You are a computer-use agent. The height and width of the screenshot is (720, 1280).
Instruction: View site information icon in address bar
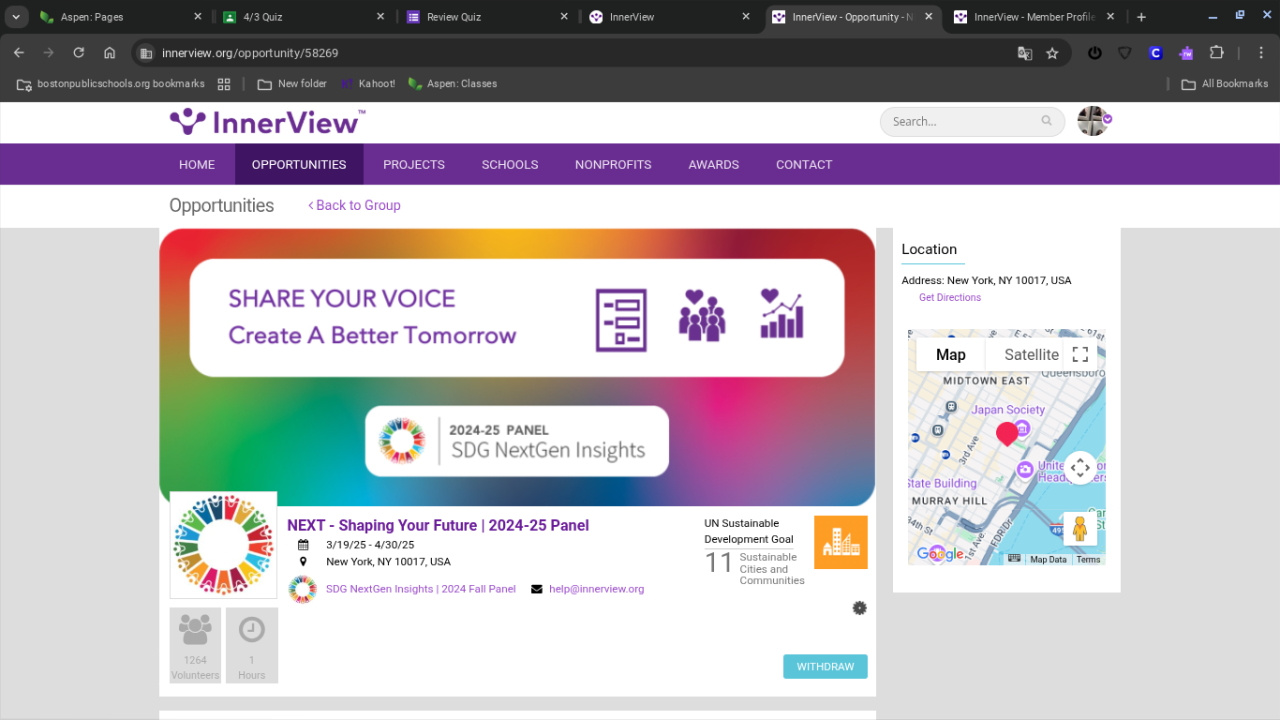tap(146, 53)
